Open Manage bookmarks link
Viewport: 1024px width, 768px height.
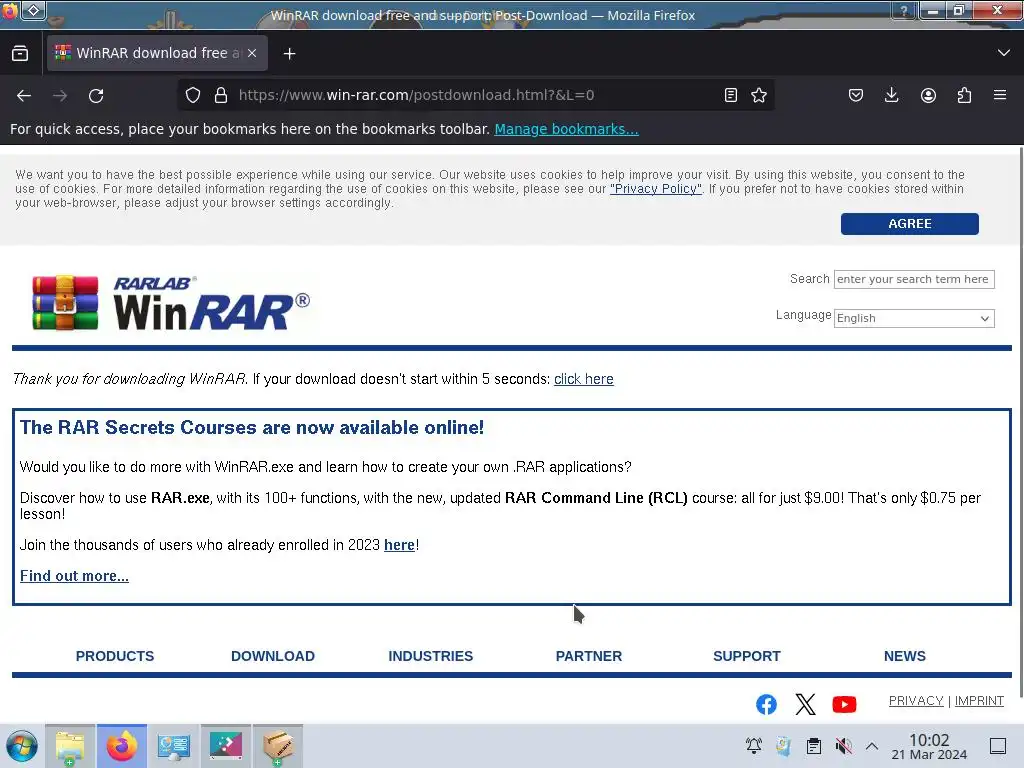point(566,129)
